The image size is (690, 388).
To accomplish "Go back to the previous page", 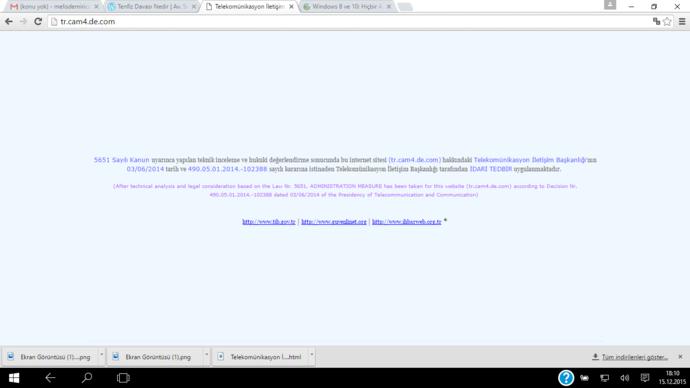I will [x=9, y=22].
